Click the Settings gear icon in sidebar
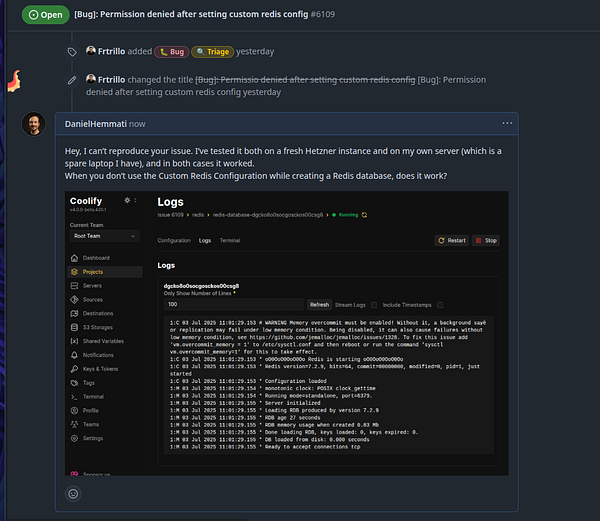600x521 pixels. pos(75,438)
